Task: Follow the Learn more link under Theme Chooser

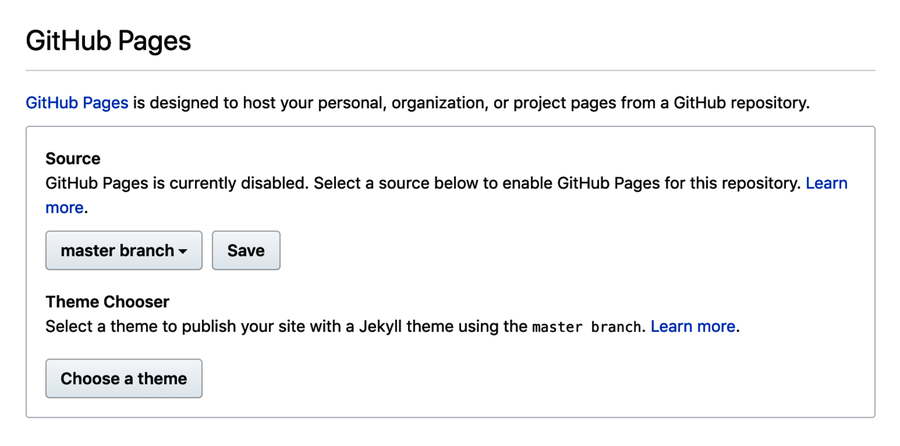Action: [x=693, y=327]
